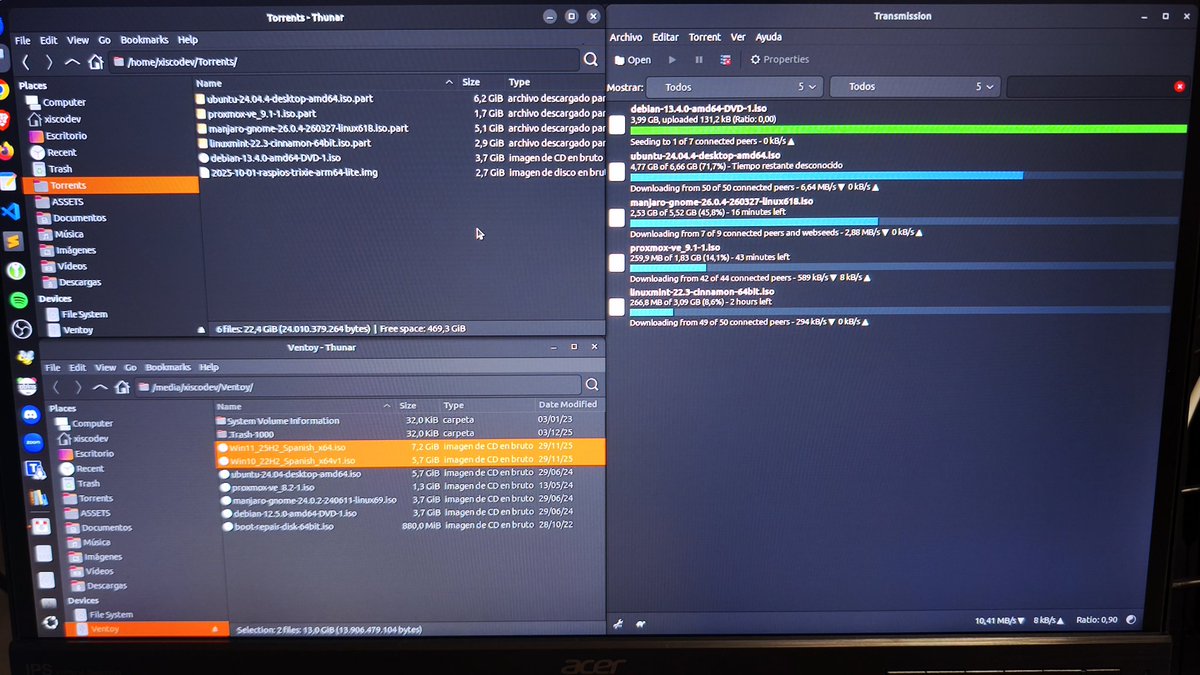Open the Go menu in Ventoy window
Screen dimensions: 1200x675
[x=130, y=368]
